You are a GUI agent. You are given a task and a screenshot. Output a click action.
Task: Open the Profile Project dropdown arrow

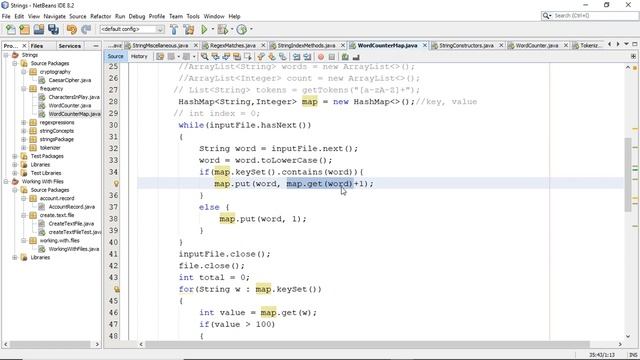tap(251, 29)
